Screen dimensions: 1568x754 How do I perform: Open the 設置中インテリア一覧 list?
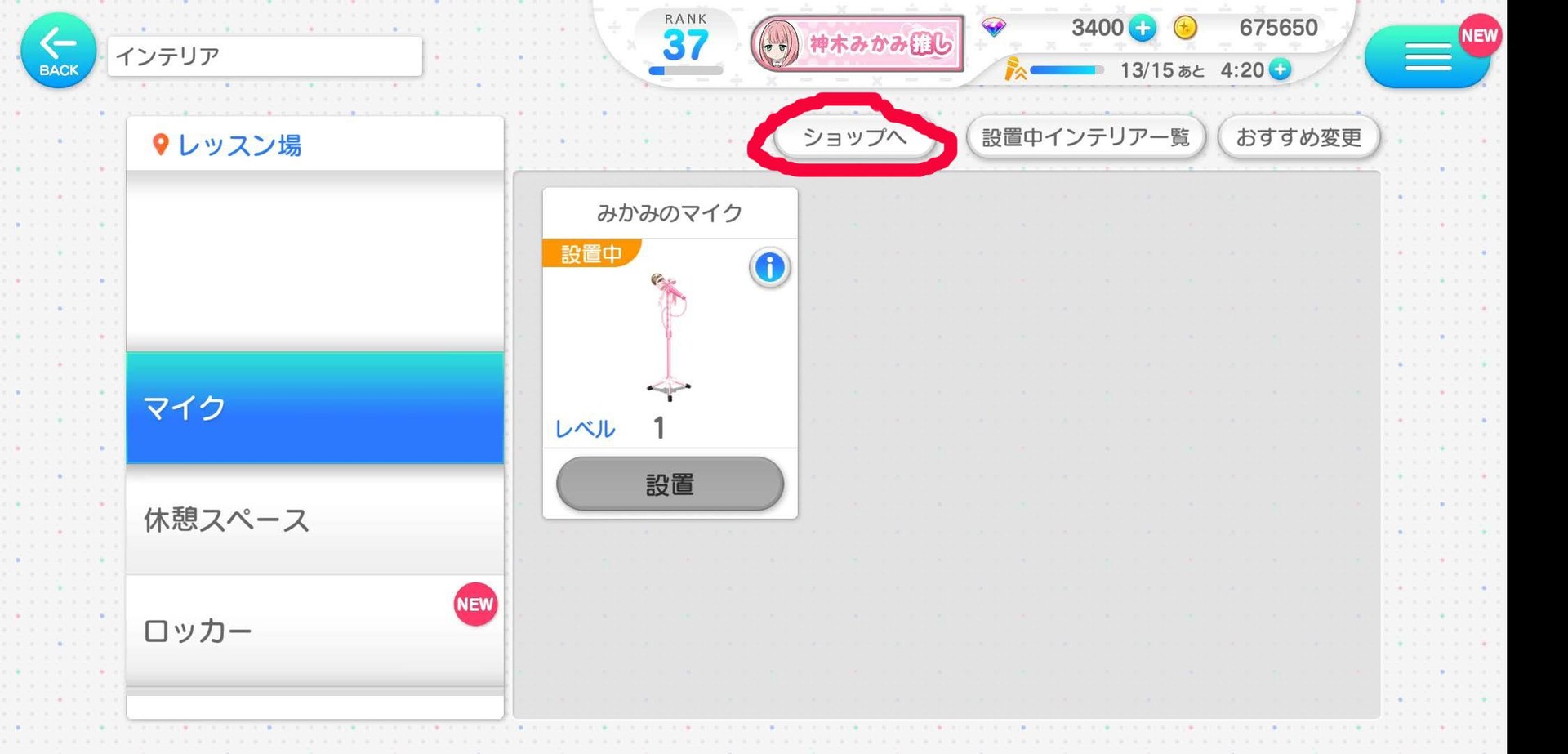(1085, 137)
